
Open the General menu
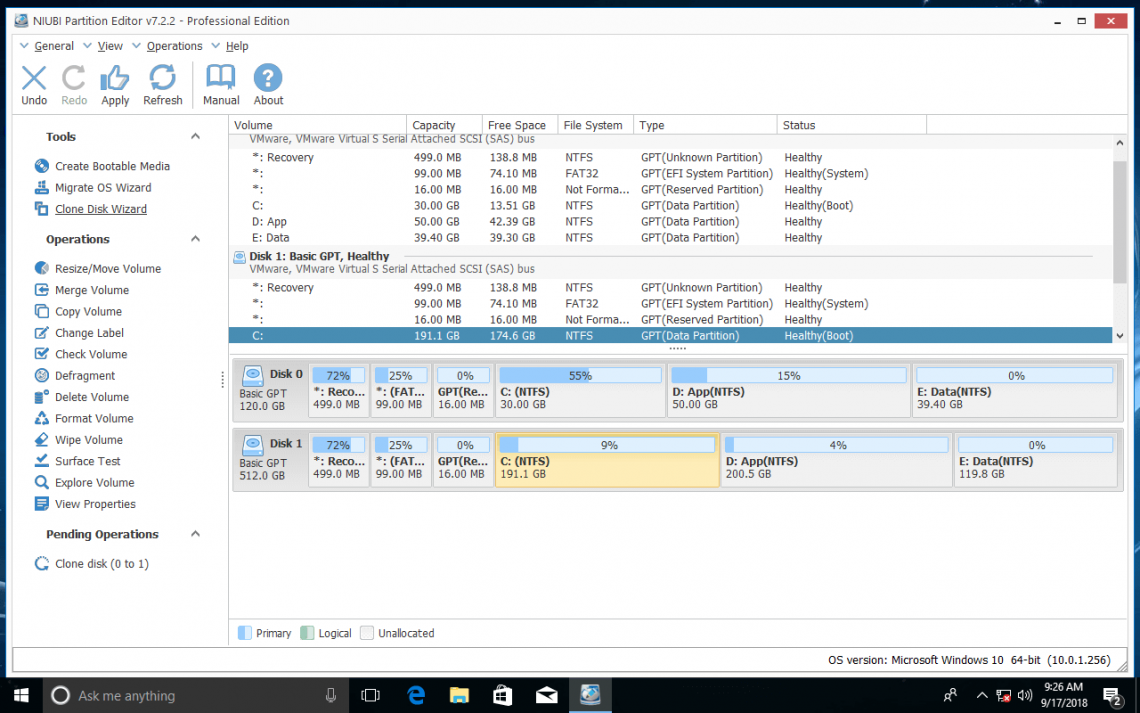click(54, 46)
